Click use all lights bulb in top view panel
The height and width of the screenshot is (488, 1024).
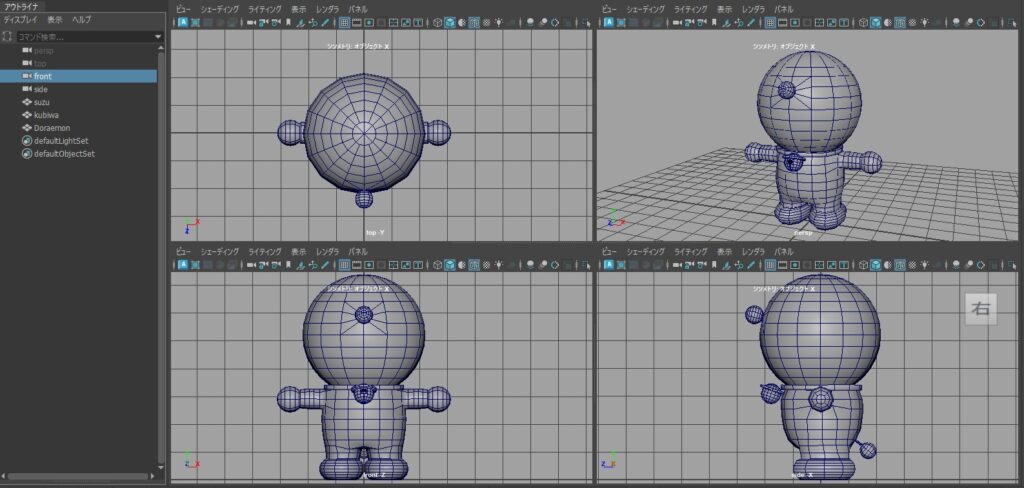(498, 22)
